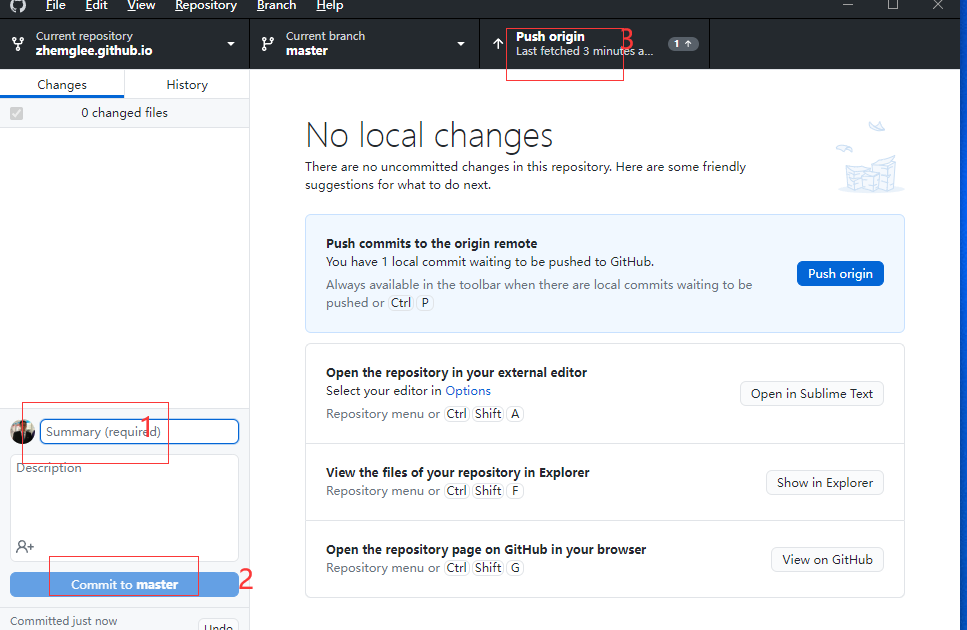Click Show in Explorer button
Viewport: 967px width, 630px height.
tap(825, 483)
